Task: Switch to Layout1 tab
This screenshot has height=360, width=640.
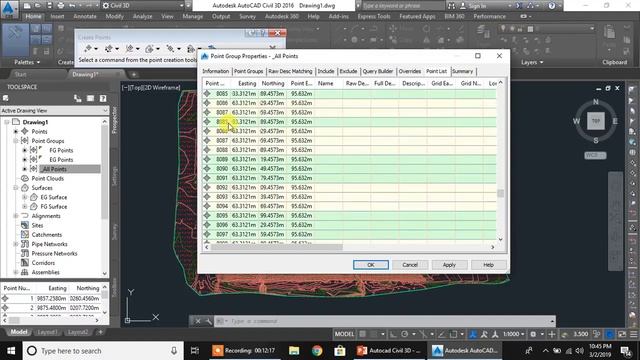Action: pos(47,332)
